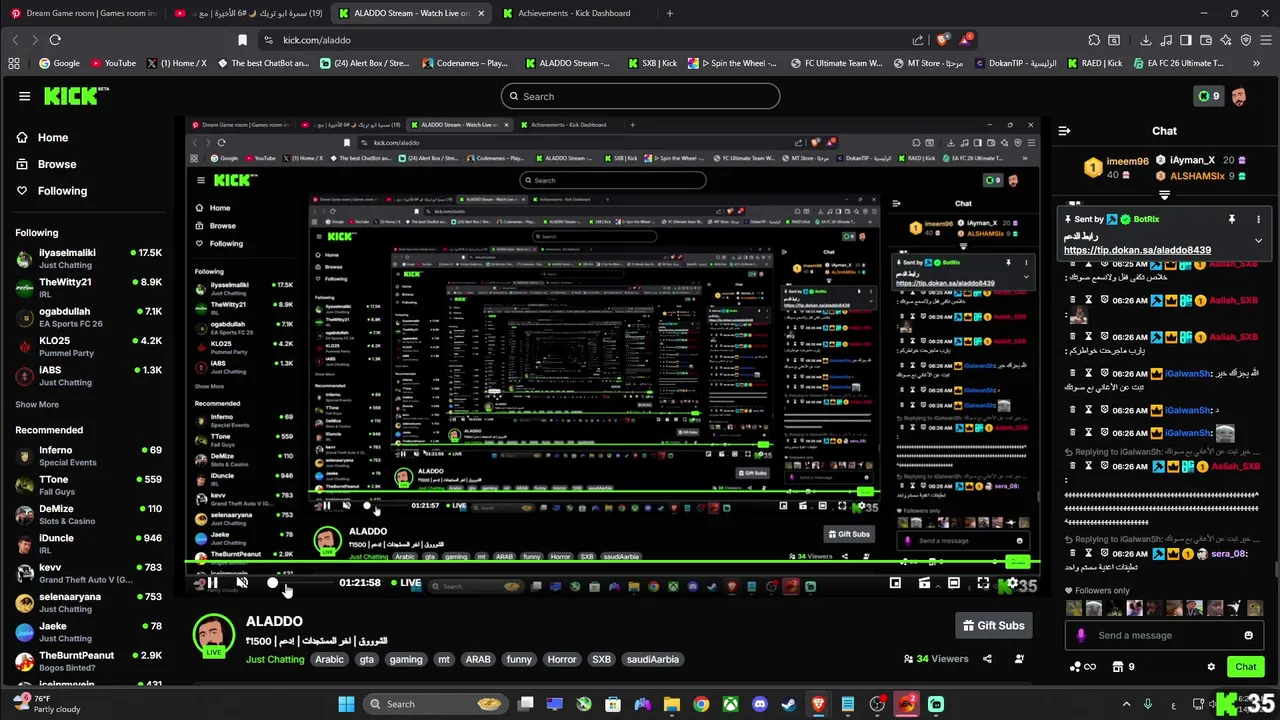Unpin the BotRix pinned message
The image size is (1280, 720).
[x=1232, y=219]
